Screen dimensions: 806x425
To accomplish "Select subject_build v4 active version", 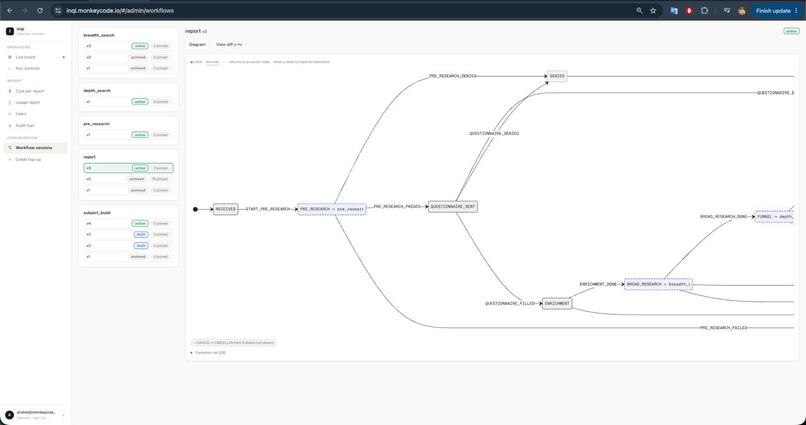I will (128, 224).
